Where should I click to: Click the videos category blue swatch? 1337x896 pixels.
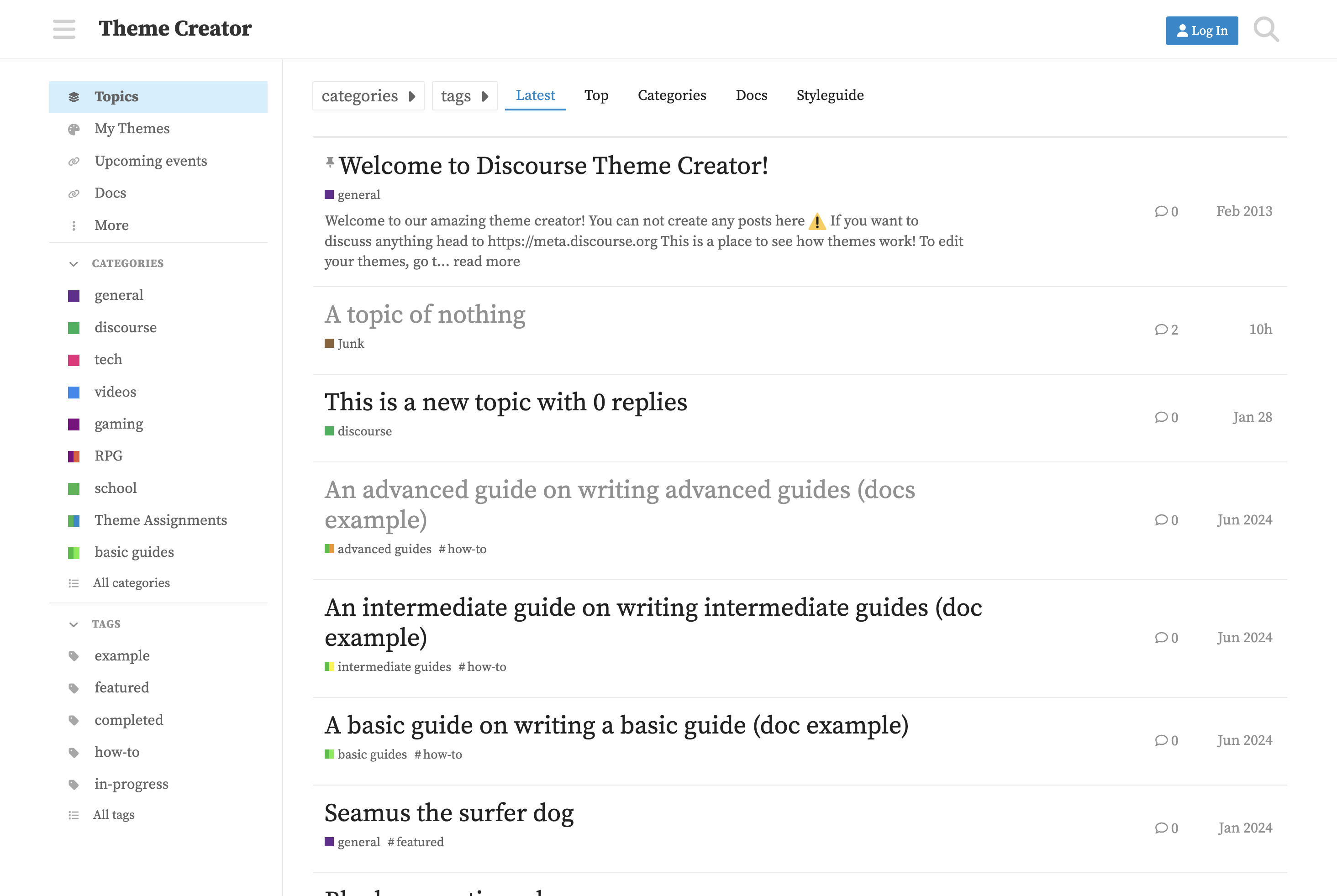74,393
